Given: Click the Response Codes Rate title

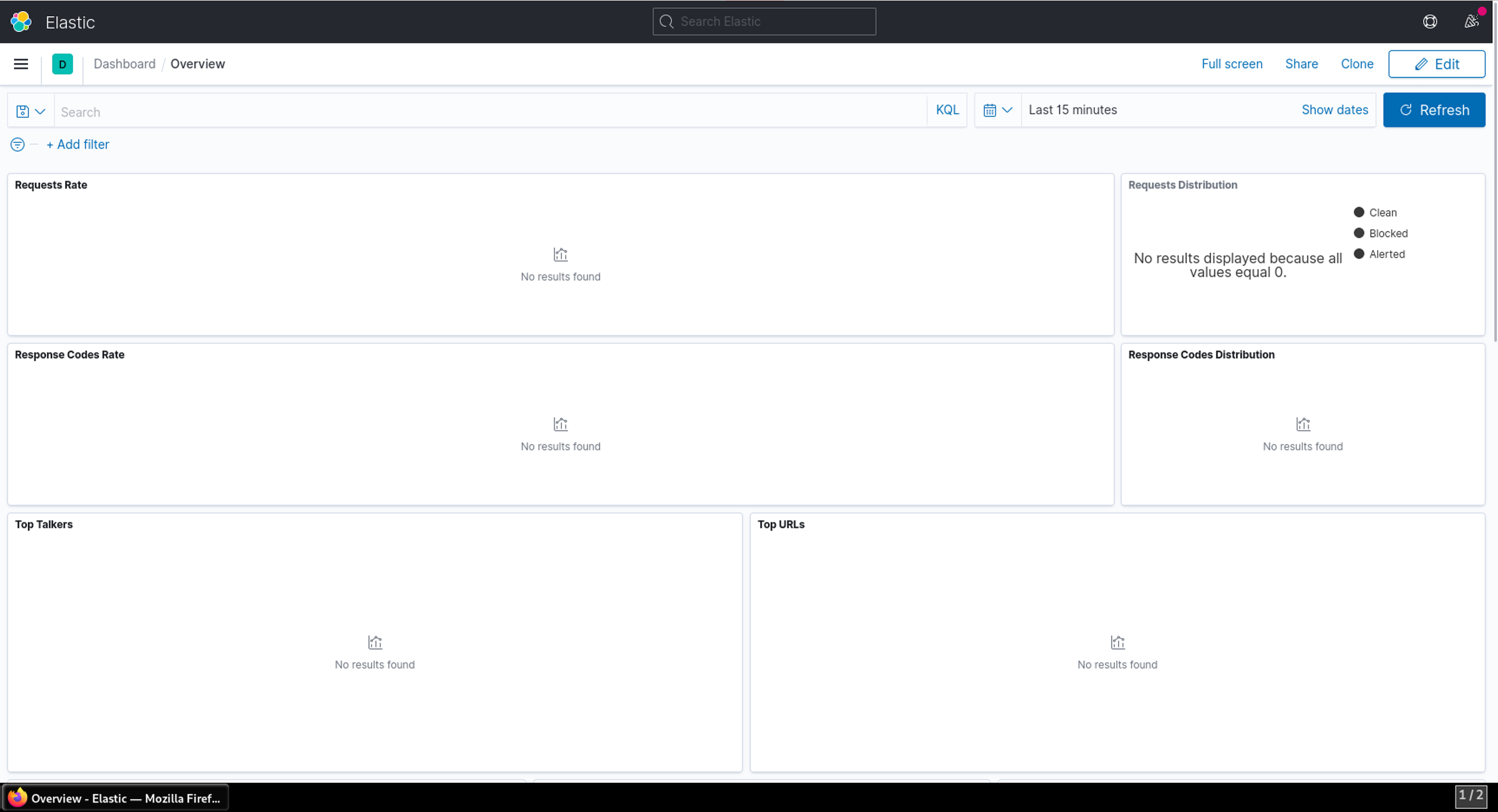Looking at the screenshot, I should (69, 355).
